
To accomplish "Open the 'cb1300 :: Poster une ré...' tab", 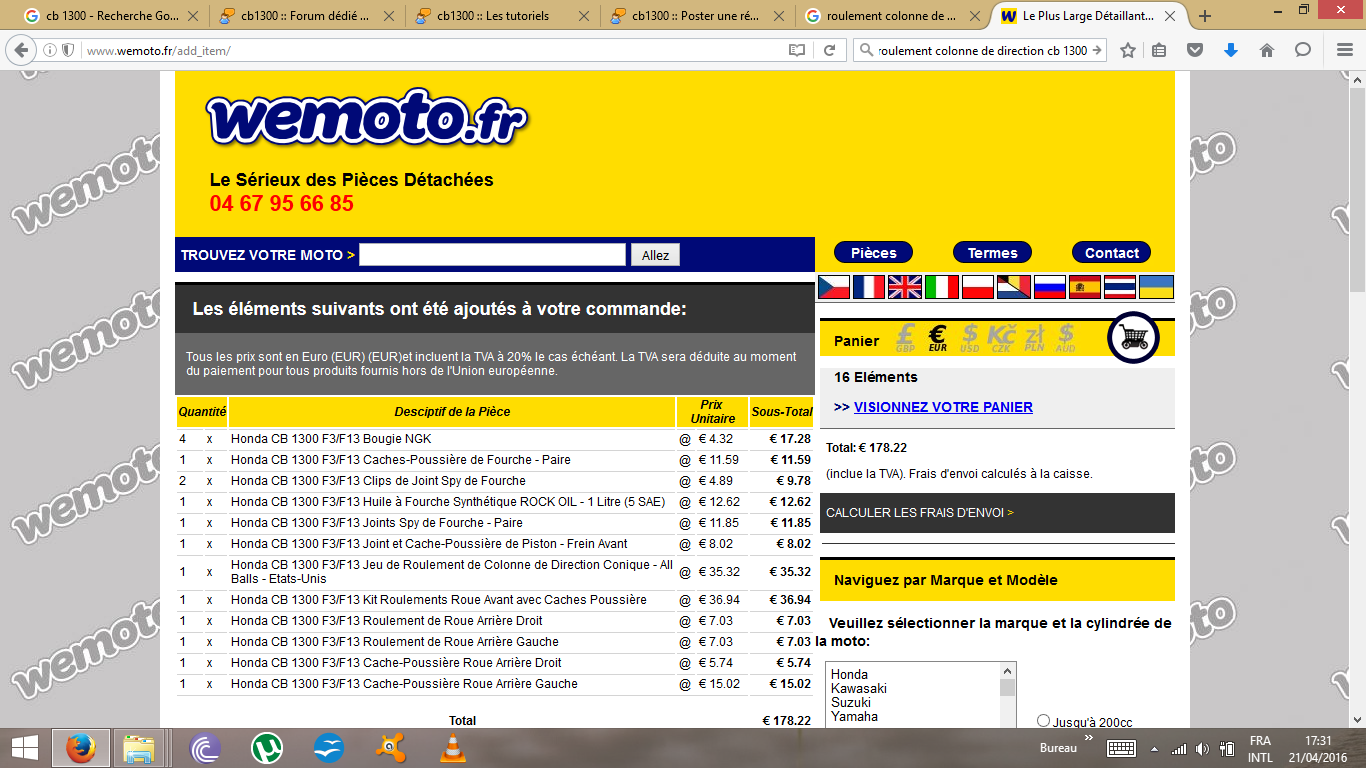I will 696,16.
